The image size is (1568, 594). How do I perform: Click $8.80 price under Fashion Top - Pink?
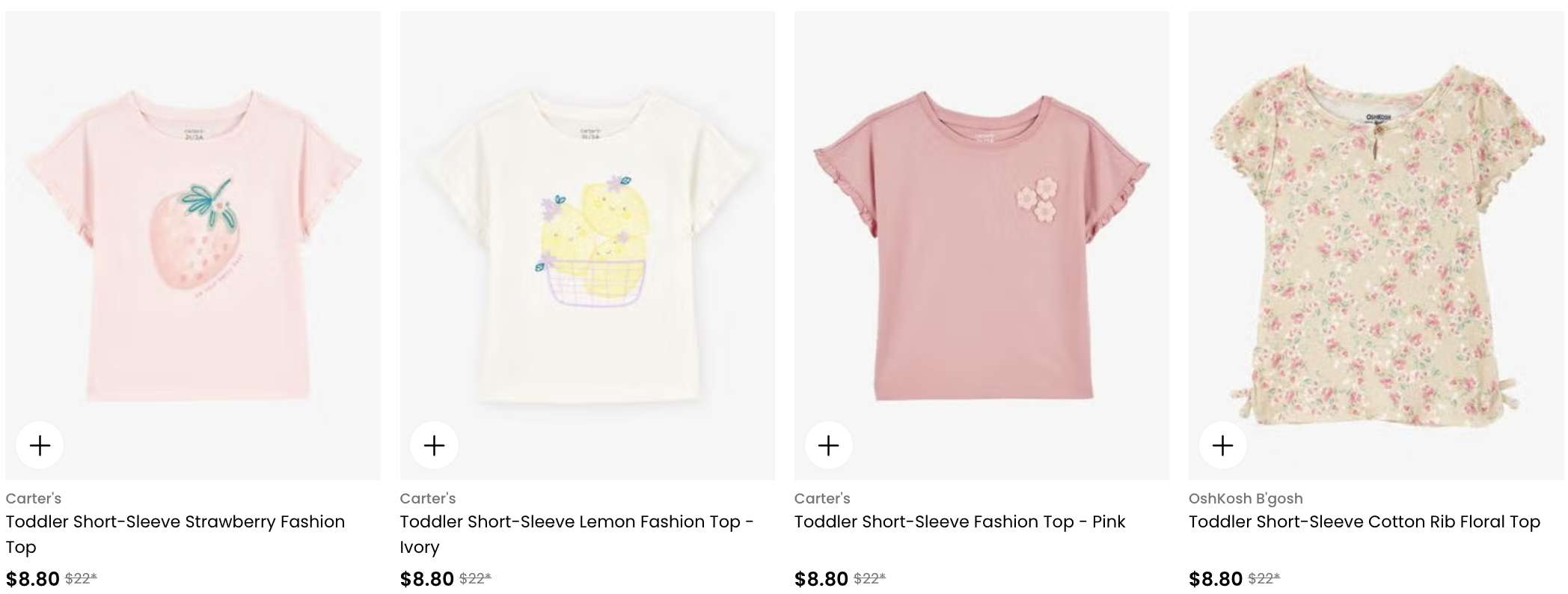(821, 579)
